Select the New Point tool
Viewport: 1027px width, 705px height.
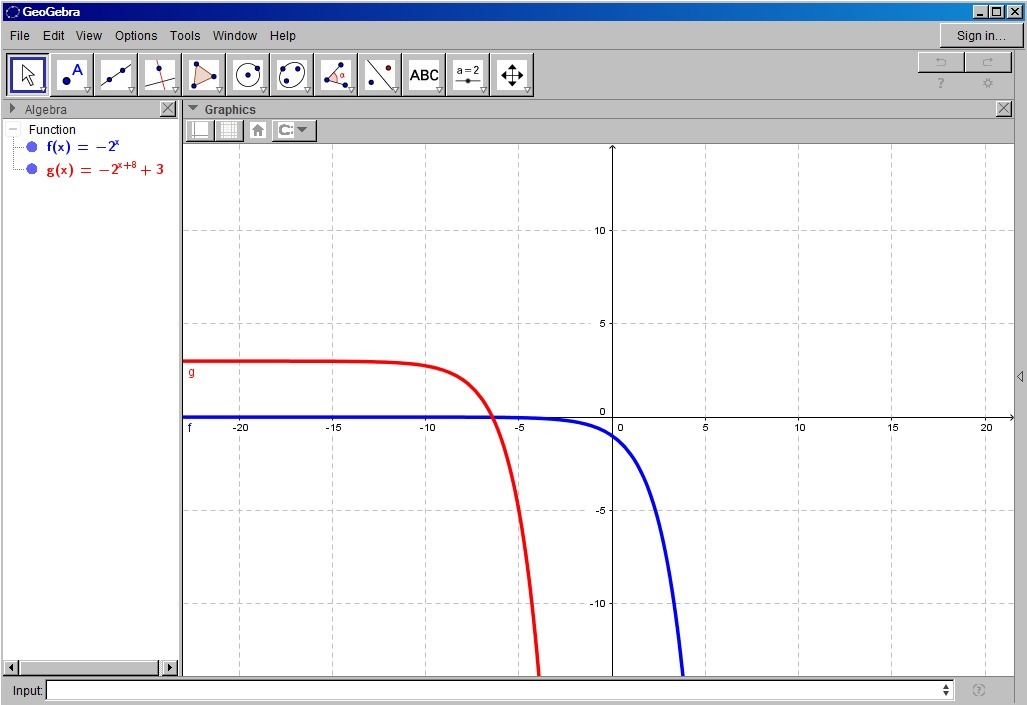(72, 75)
